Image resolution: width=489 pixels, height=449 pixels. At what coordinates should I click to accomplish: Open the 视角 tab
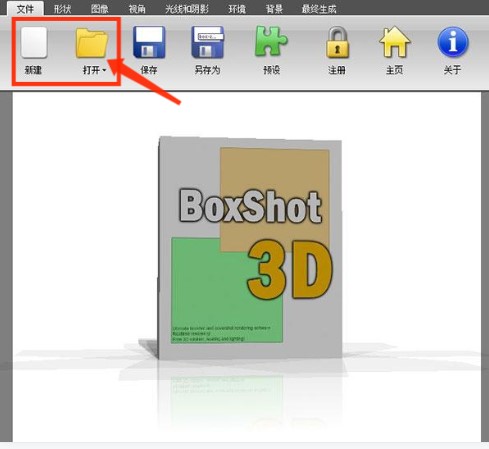point(137,9)
